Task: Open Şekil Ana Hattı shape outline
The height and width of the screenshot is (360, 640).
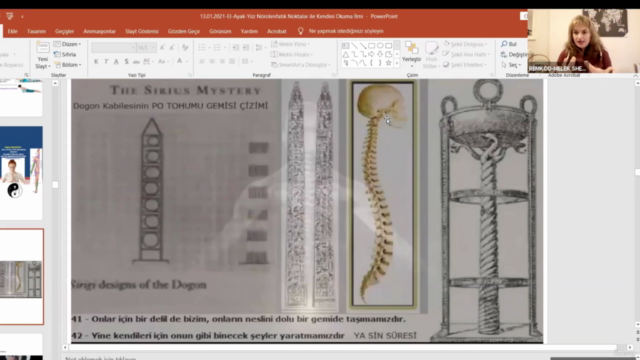Action: pyautogui.click(x=466, y=54)
